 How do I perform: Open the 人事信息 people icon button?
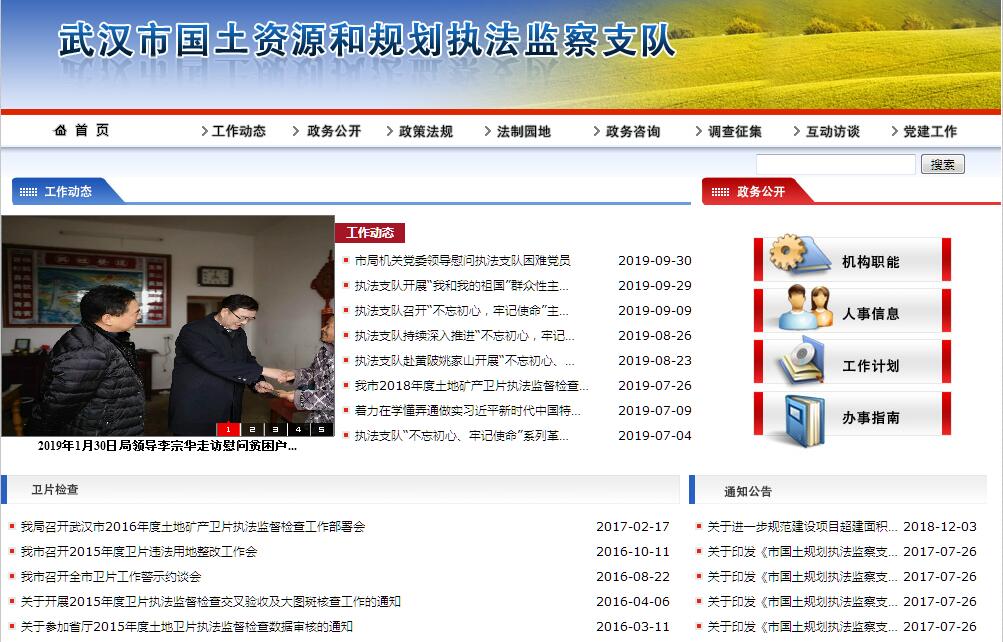point(852,310)
